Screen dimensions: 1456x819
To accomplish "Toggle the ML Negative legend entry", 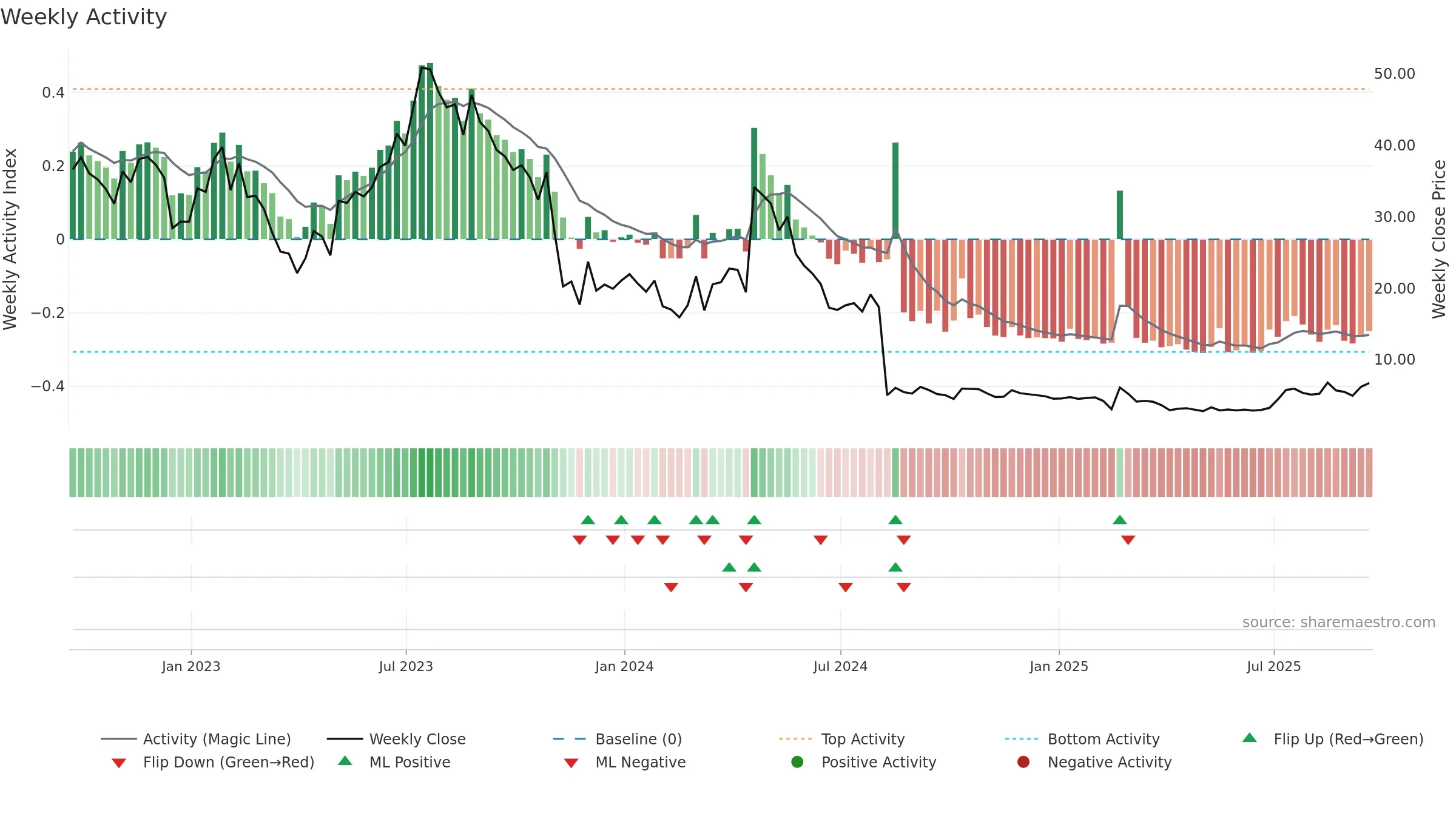I will click(625, 762).
